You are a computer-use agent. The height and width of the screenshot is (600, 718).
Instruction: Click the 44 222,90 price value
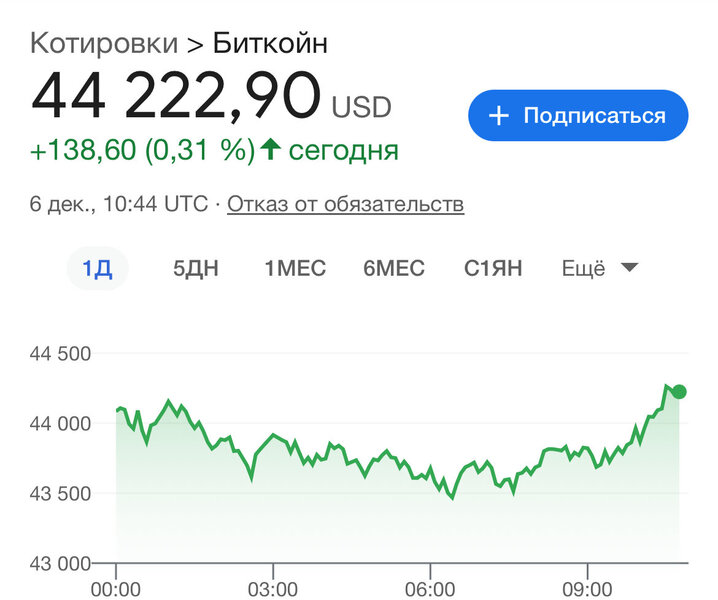(176, 97)
